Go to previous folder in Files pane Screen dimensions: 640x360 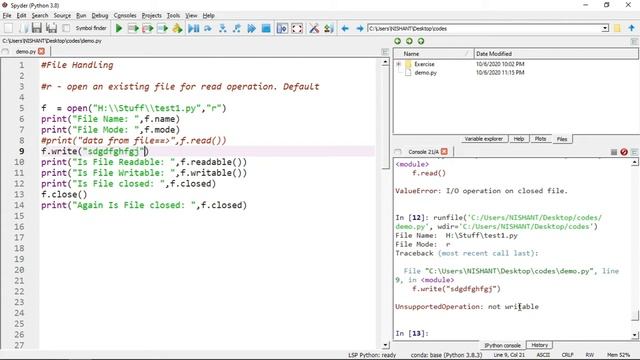[x=398, y=41]
